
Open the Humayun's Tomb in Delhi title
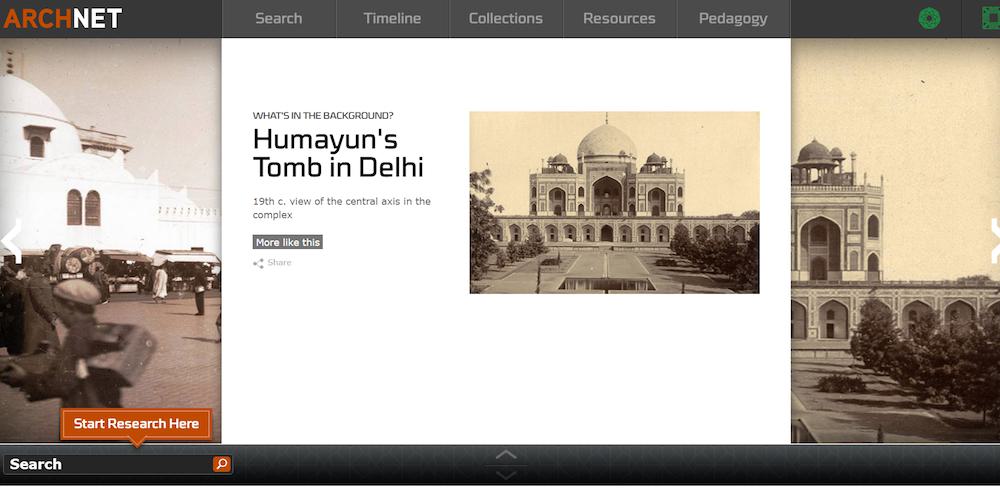(x=338, y=152)
